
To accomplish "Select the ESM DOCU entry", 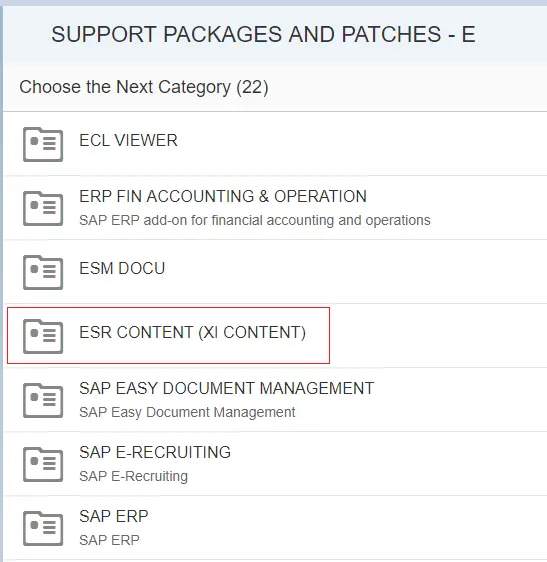I will pos(122,268).
